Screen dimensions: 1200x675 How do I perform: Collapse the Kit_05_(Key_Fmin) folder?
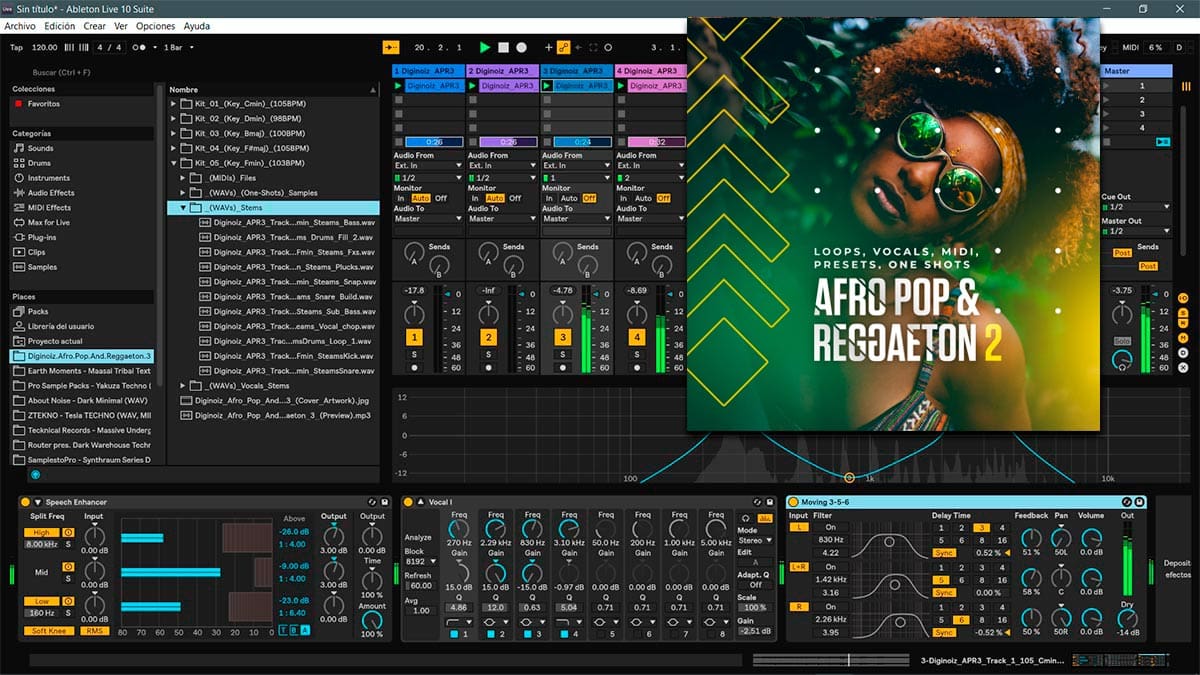coord(174,163)
